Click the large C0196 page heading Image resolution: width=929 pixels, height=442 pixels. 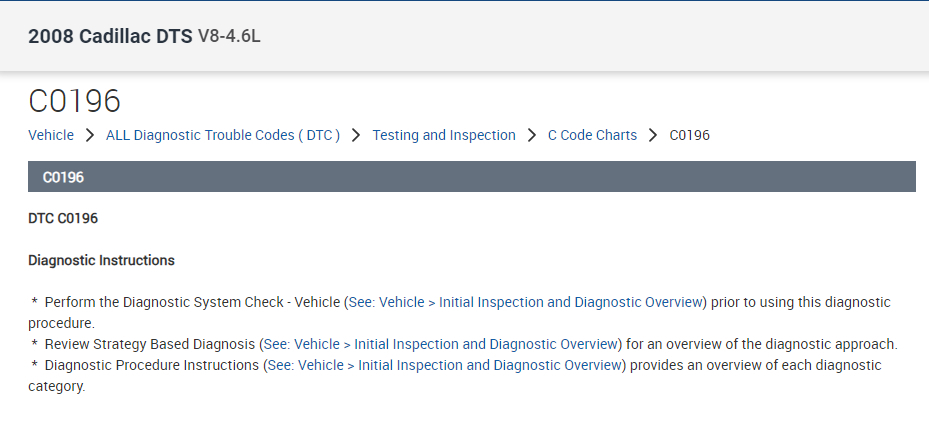[x=74, y=101]
